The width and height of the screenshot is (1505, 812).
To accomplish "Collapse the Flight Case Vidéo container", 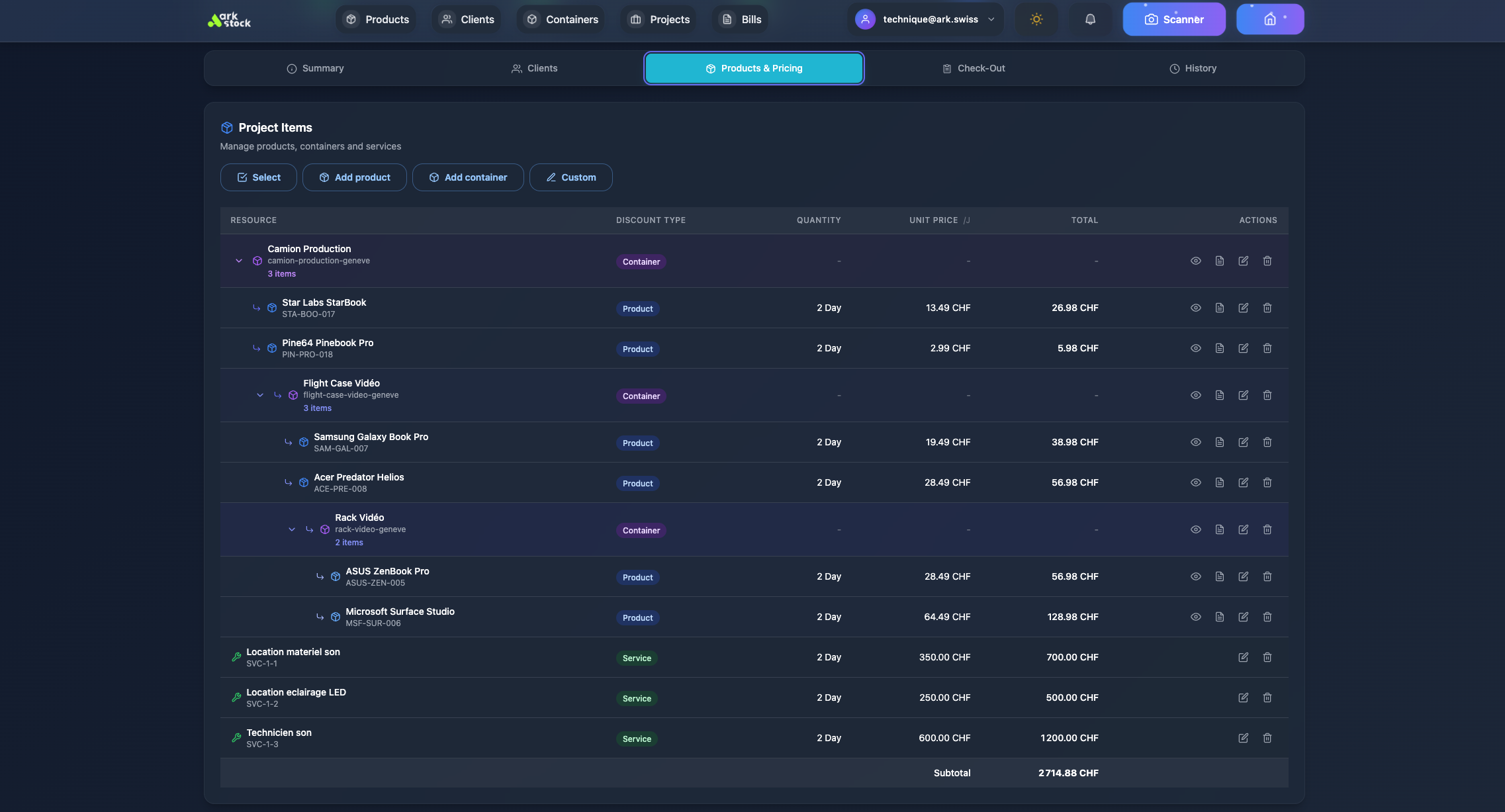I will pyautogui.click(x=260, y=395).
